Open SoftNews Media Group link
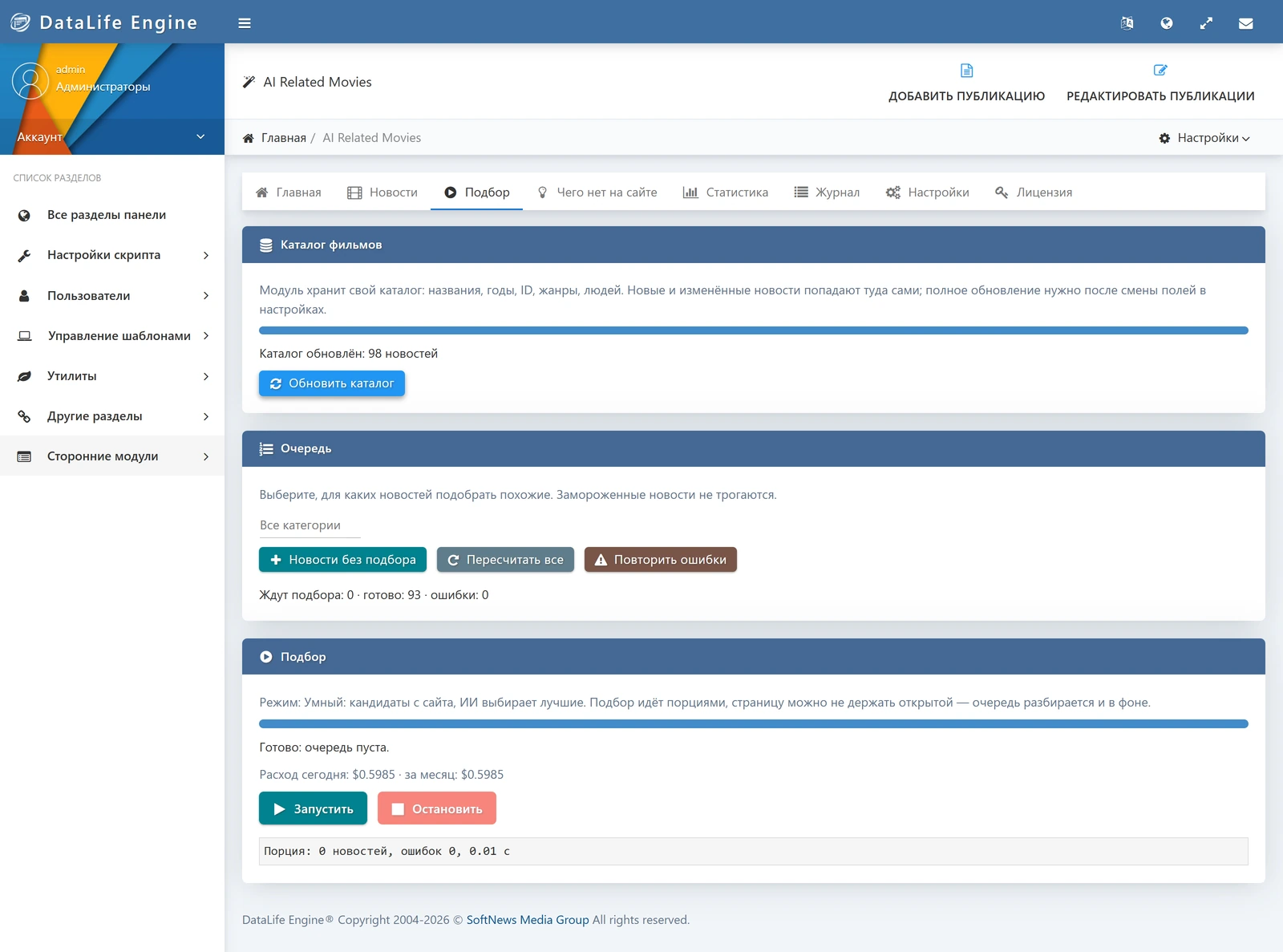The width and height of the screenshot is (1283, 952). (528, 920)
